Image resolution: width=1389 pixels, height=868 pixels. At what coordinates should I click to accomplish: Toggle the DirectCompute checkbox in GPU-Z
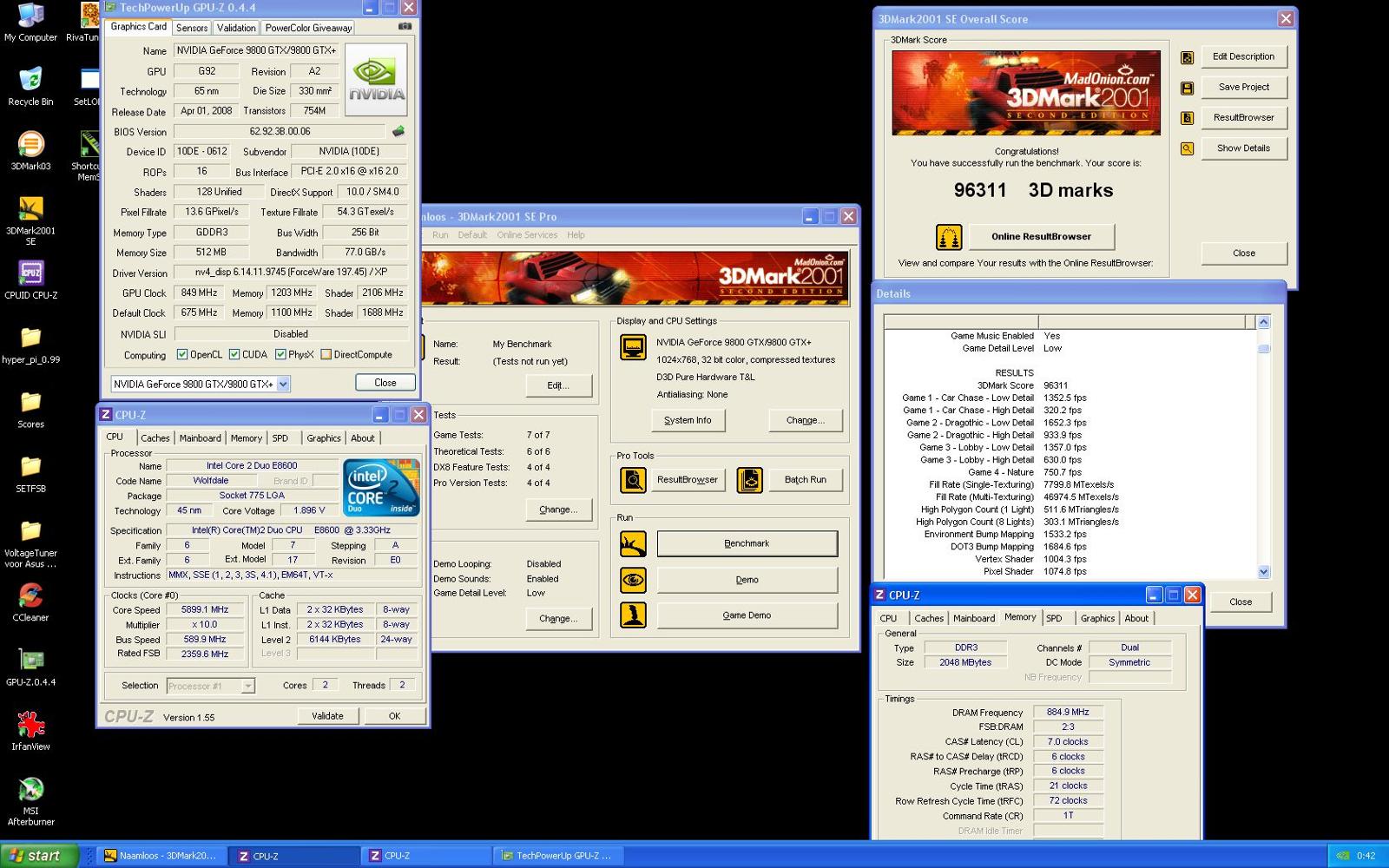pos(326,354)
